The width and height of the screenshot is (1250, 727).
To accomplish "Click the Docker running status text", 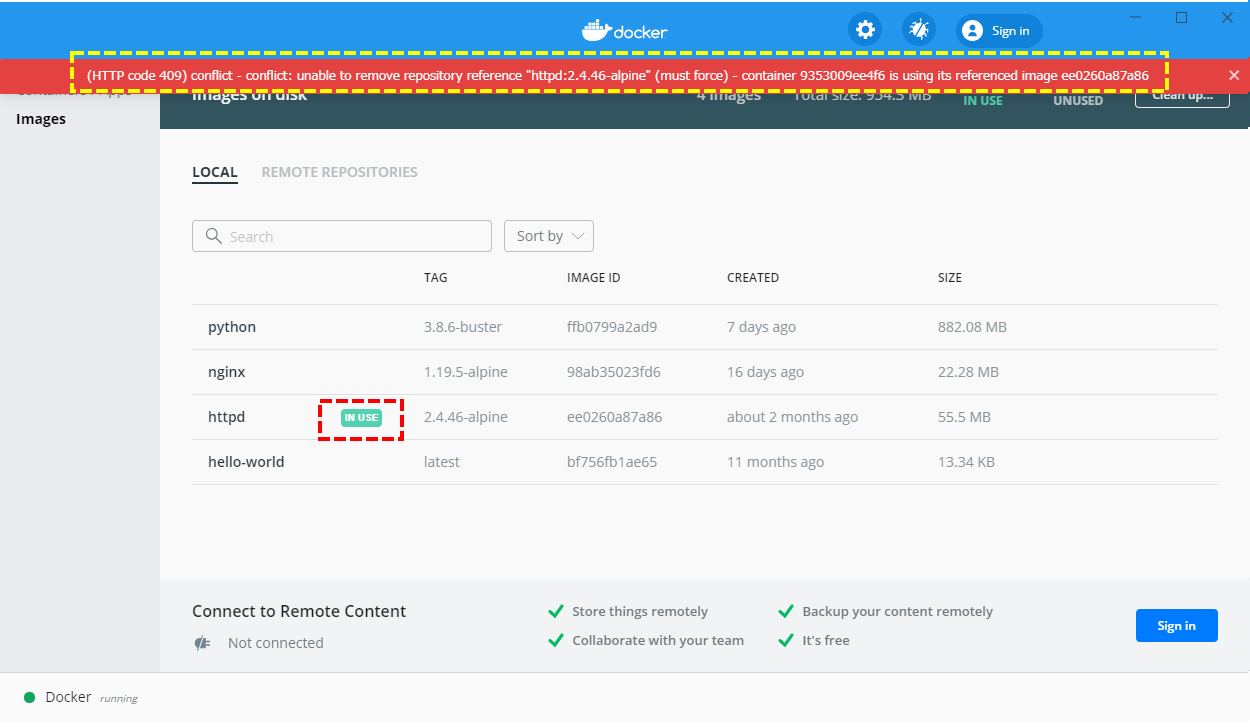I will click(x=91, y=697).
